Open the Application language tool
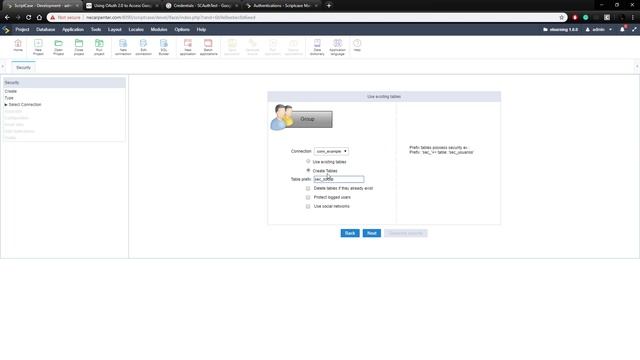The width and height of the screenshot is (640, 360). [x=338, y=47]
